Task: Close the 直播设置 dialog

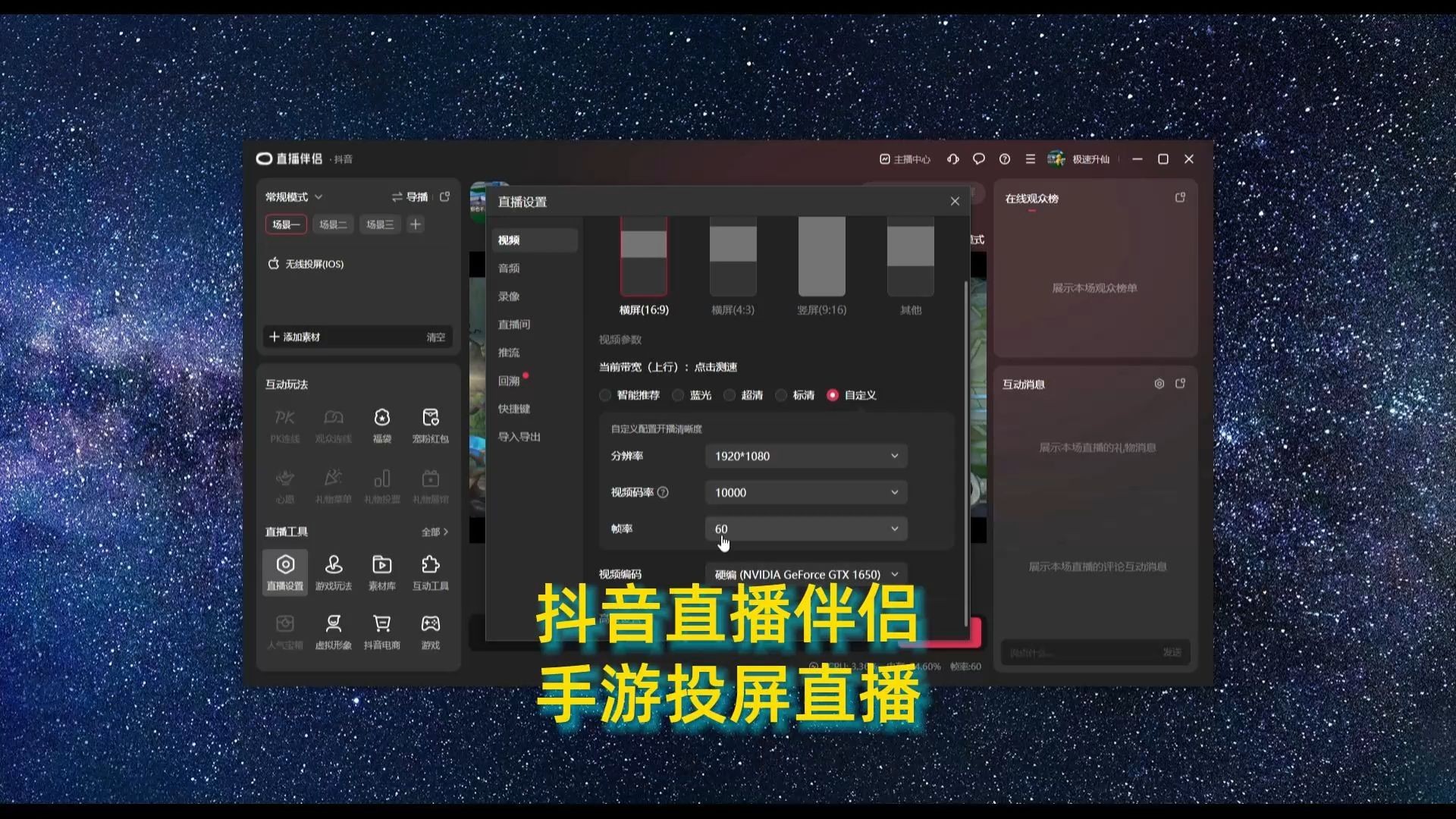Action: tap(955, 202)
